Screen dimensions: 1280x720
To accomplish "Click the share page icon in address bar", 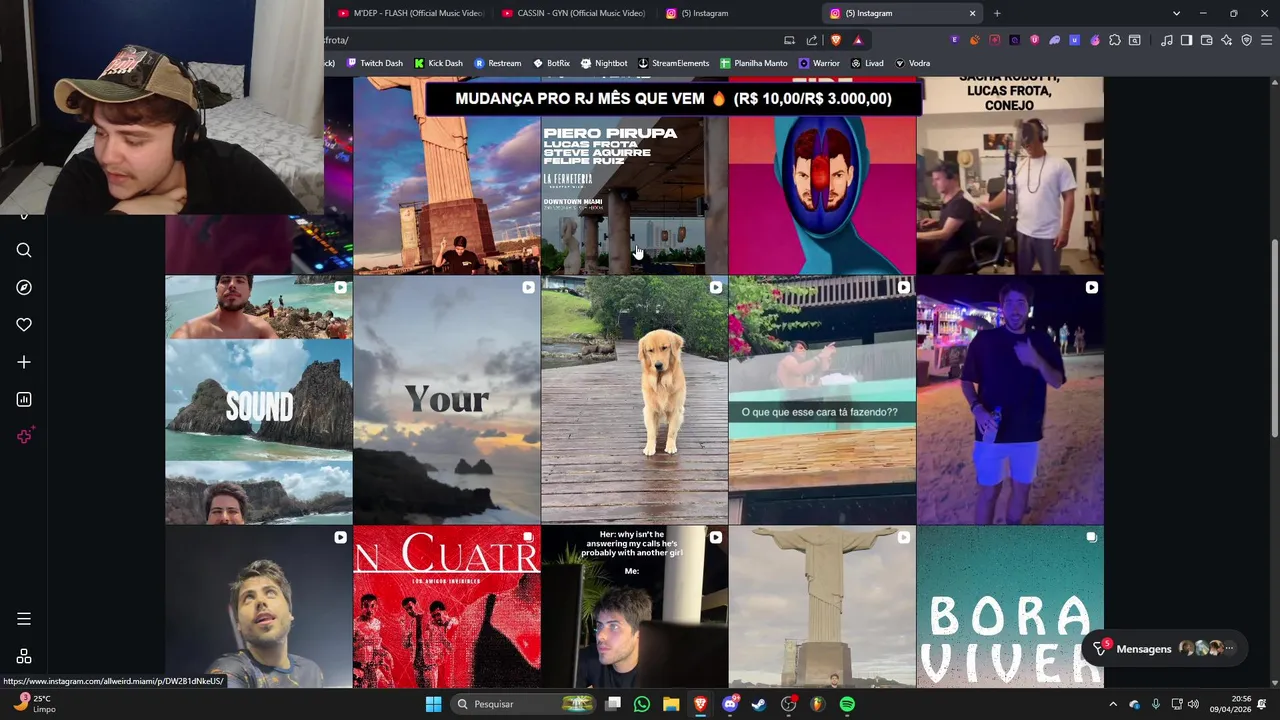I will point(812,40).
